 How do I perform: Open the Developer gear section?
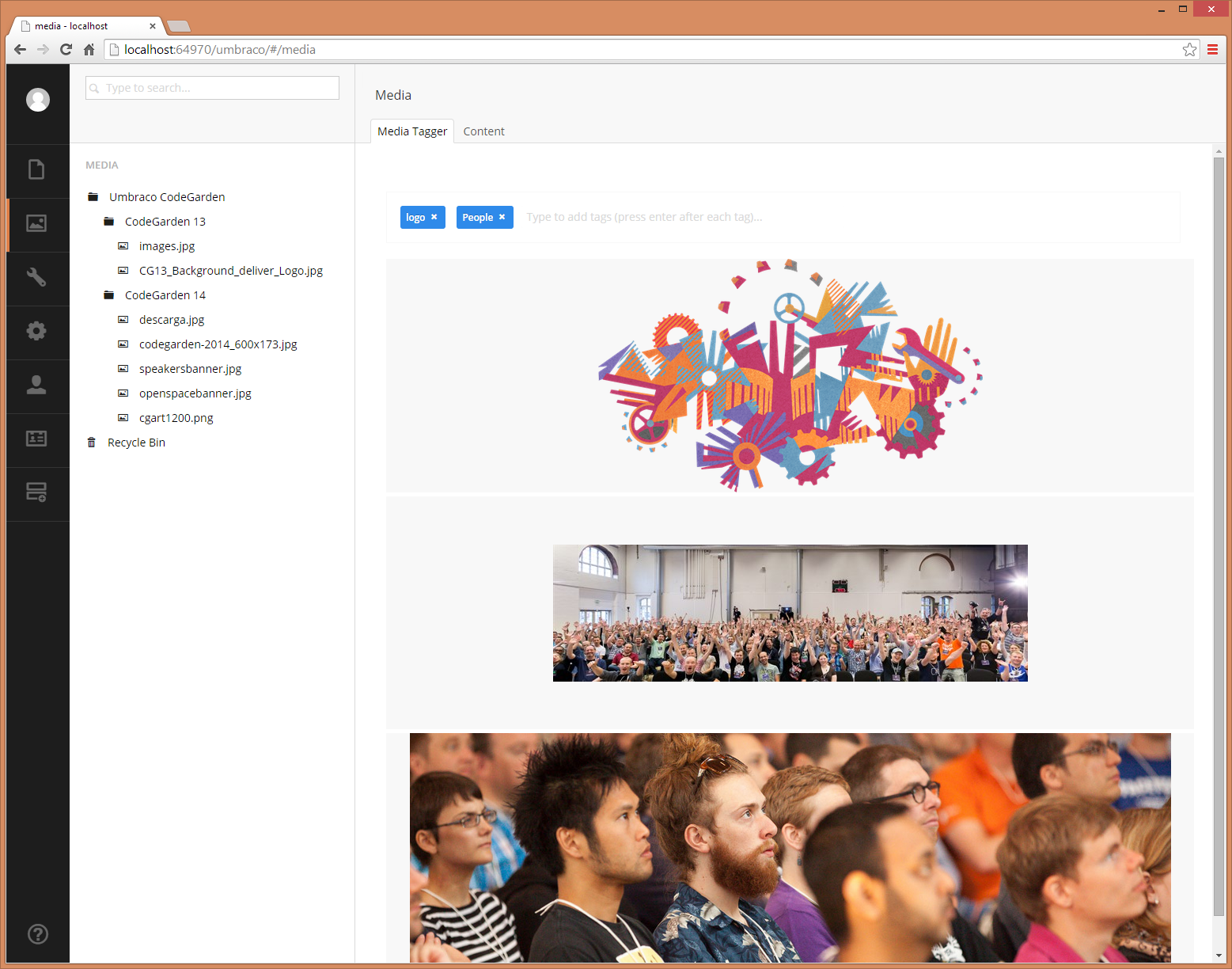pos(36,331)
